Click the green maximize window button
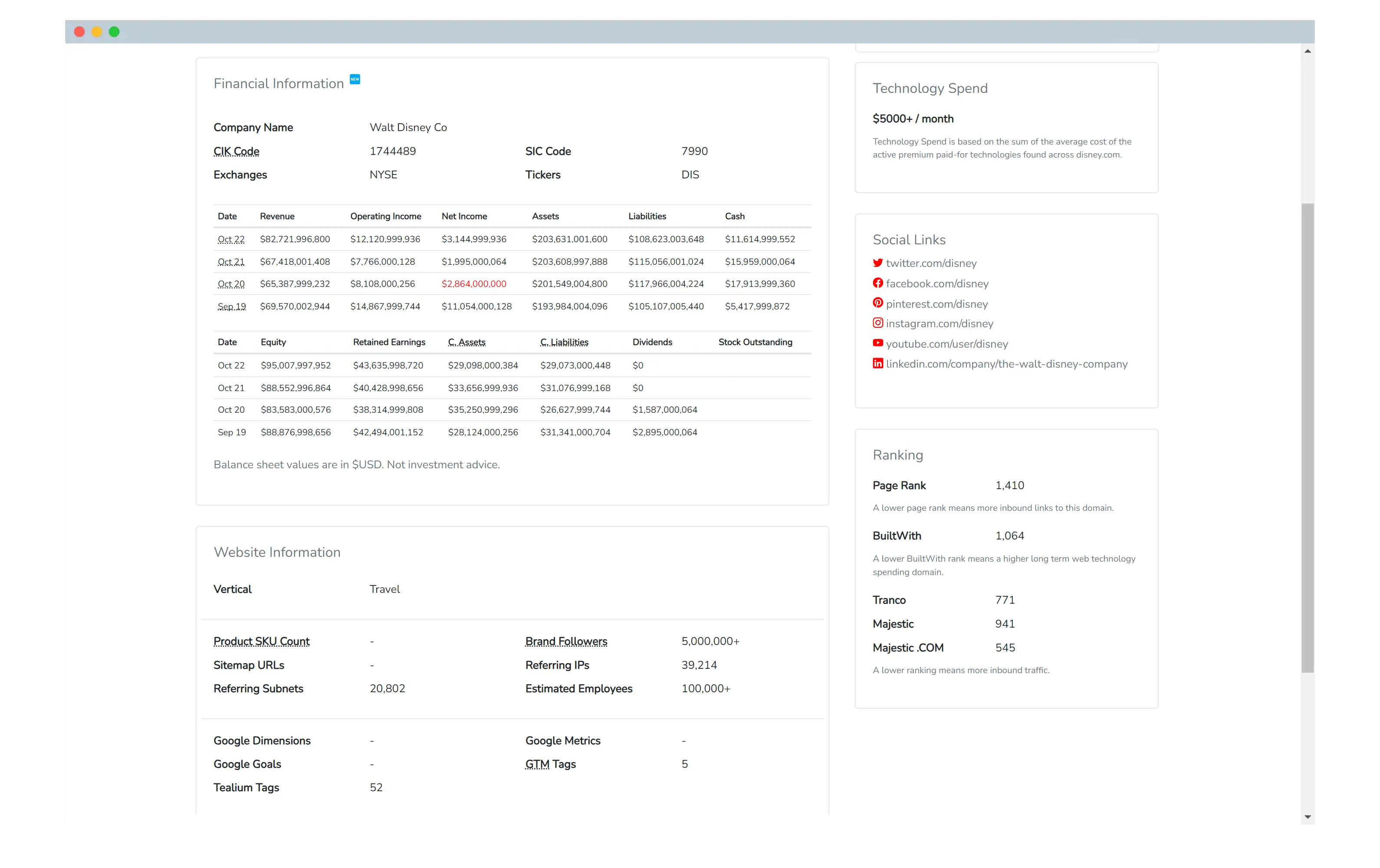1380x868 pixels. pos(114,32)
